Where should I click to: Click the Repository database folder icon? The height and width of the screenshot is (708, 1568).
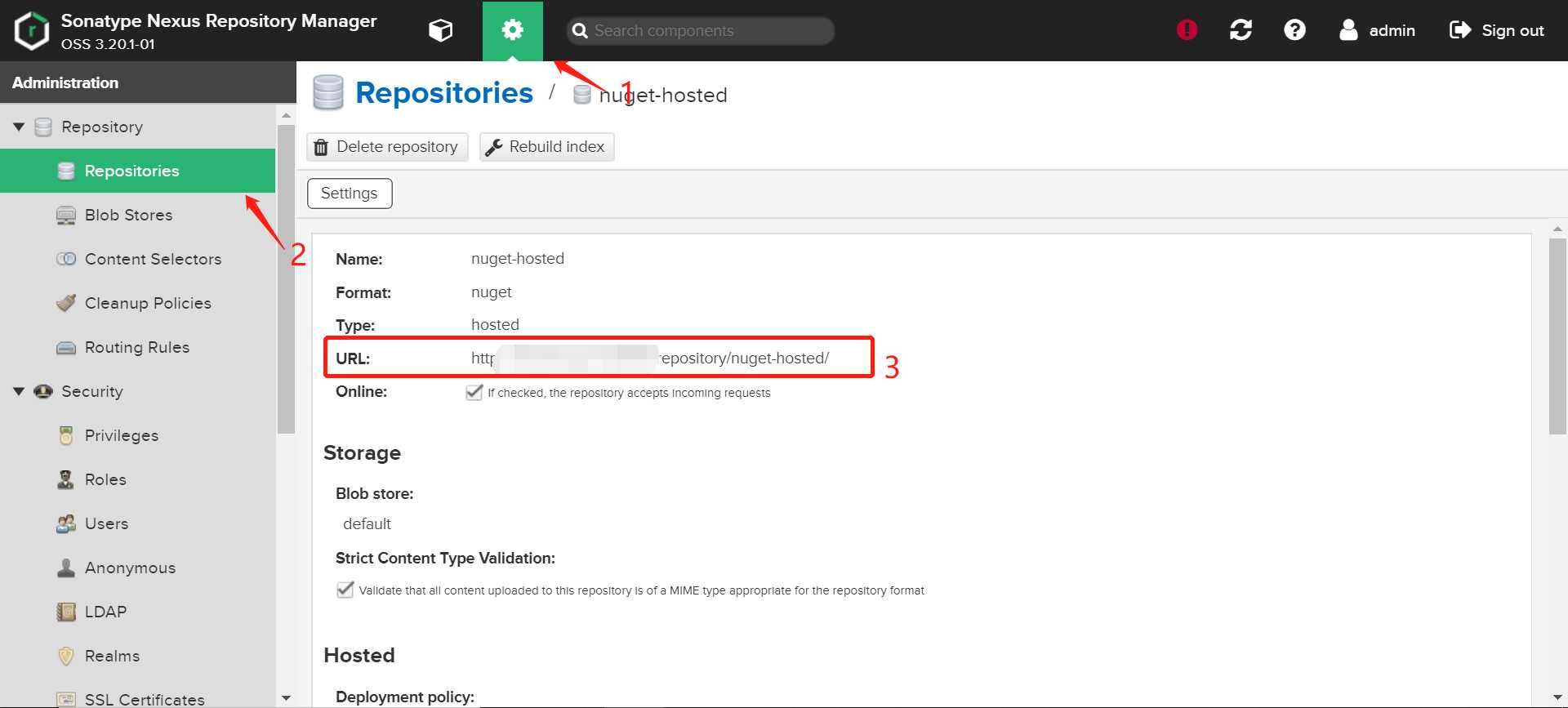pyautogui.click(x=43, y=127)
